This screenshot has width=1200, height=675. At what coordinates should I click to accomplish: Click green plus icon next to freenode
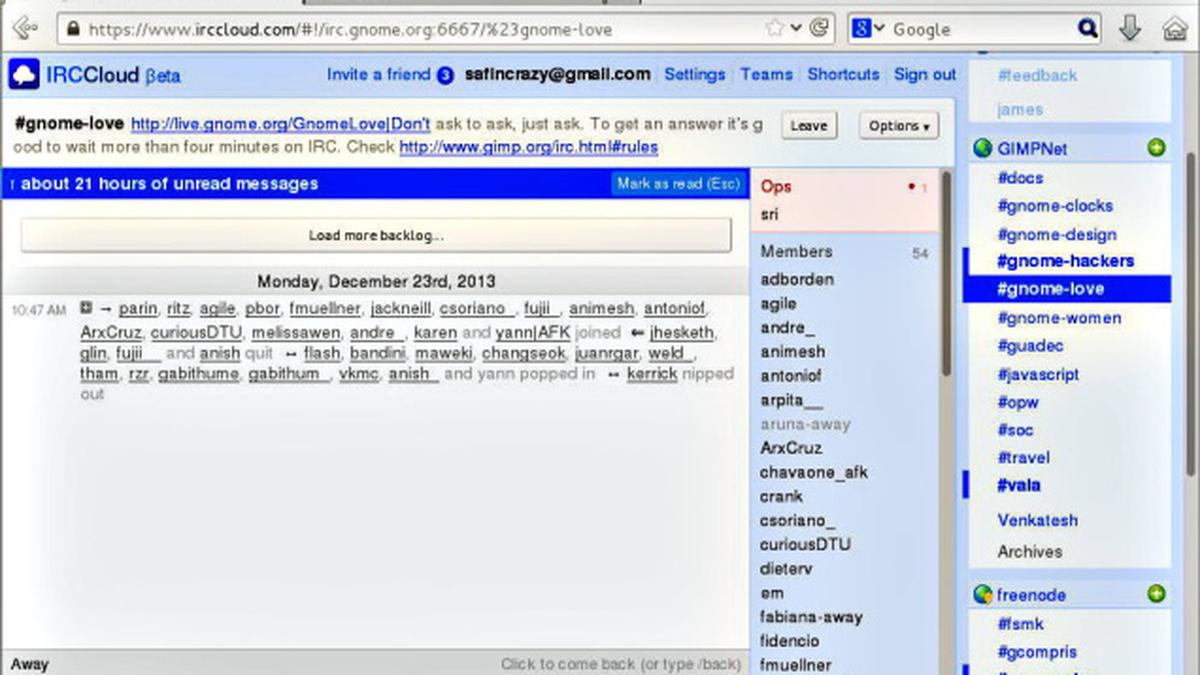click(x=1156, y=595)
